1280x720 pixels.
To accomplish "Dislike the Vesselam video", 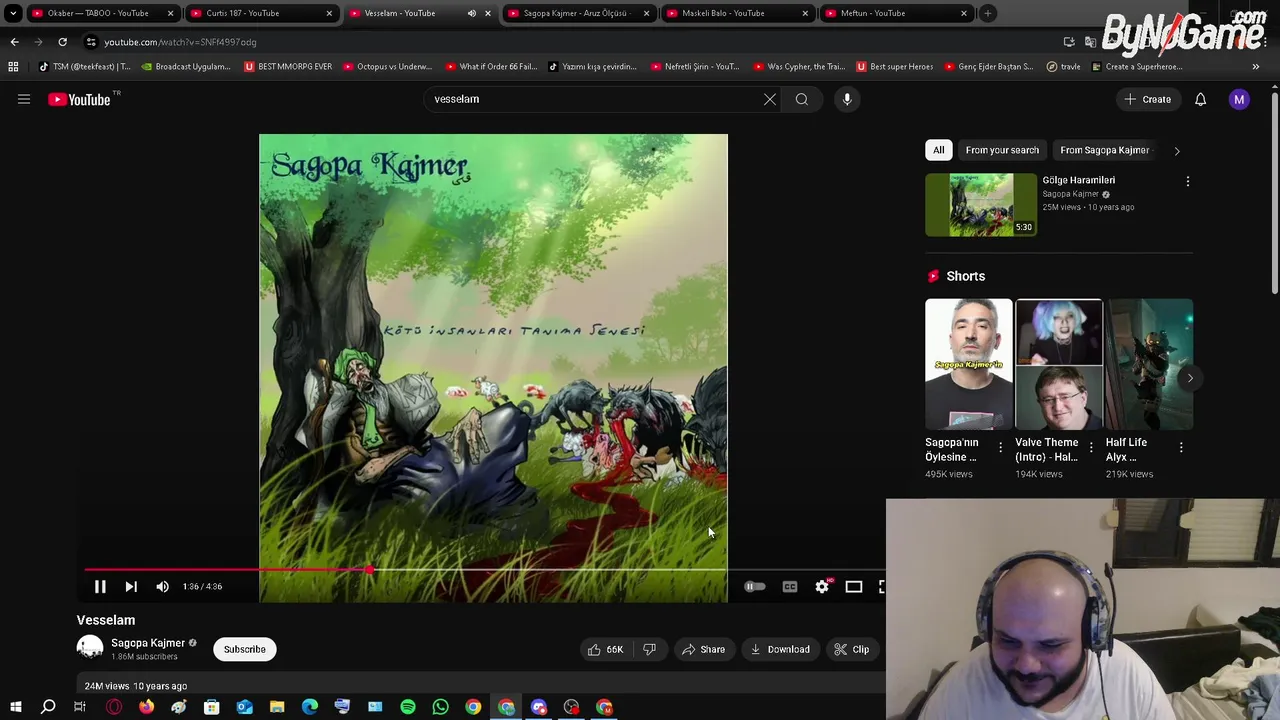I will point(650,649).
